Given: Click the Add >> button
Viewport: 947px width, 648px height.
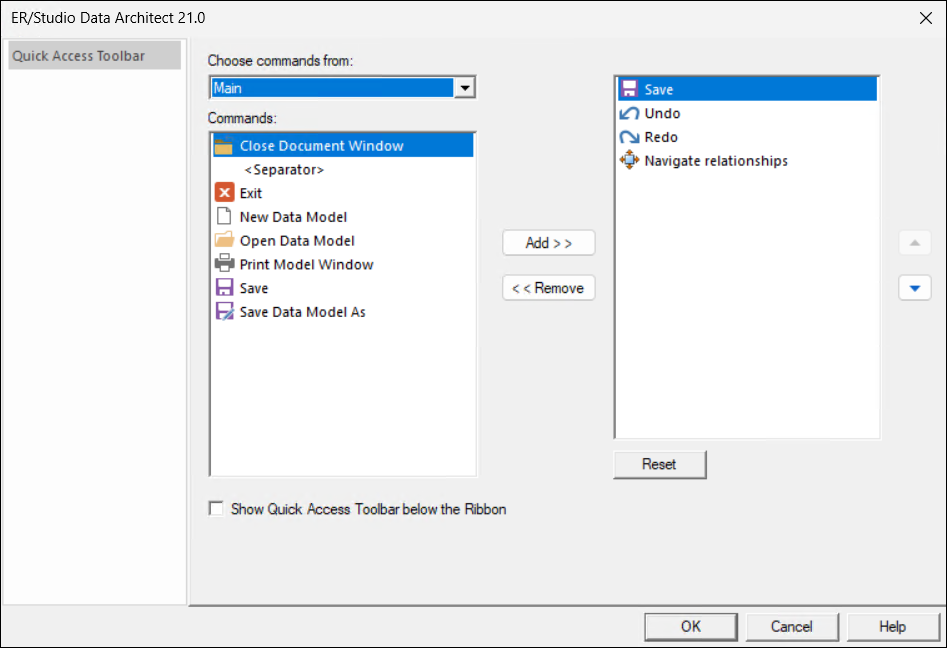Looking at the screenshot, I should 548,243.
